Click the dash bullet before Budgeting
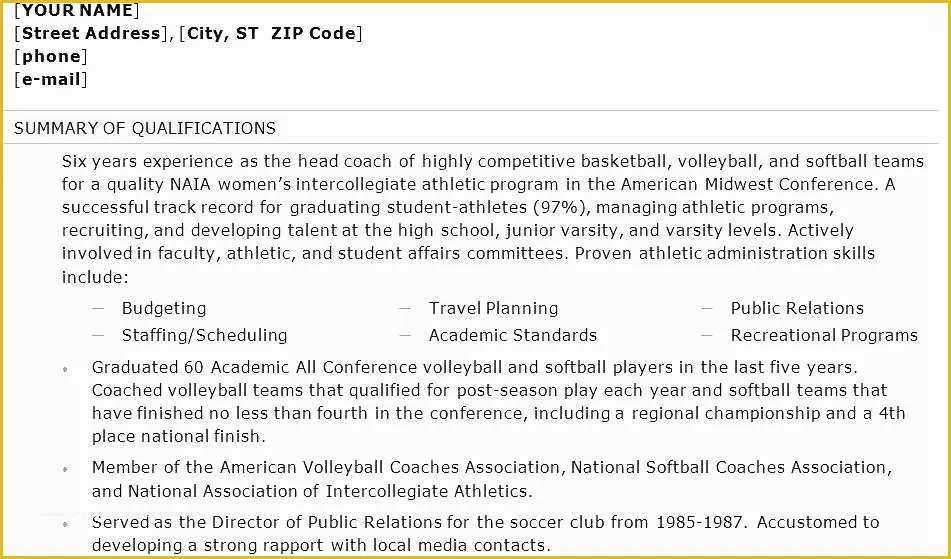Viewport: 951px width, 559px height. click(98, 308)
